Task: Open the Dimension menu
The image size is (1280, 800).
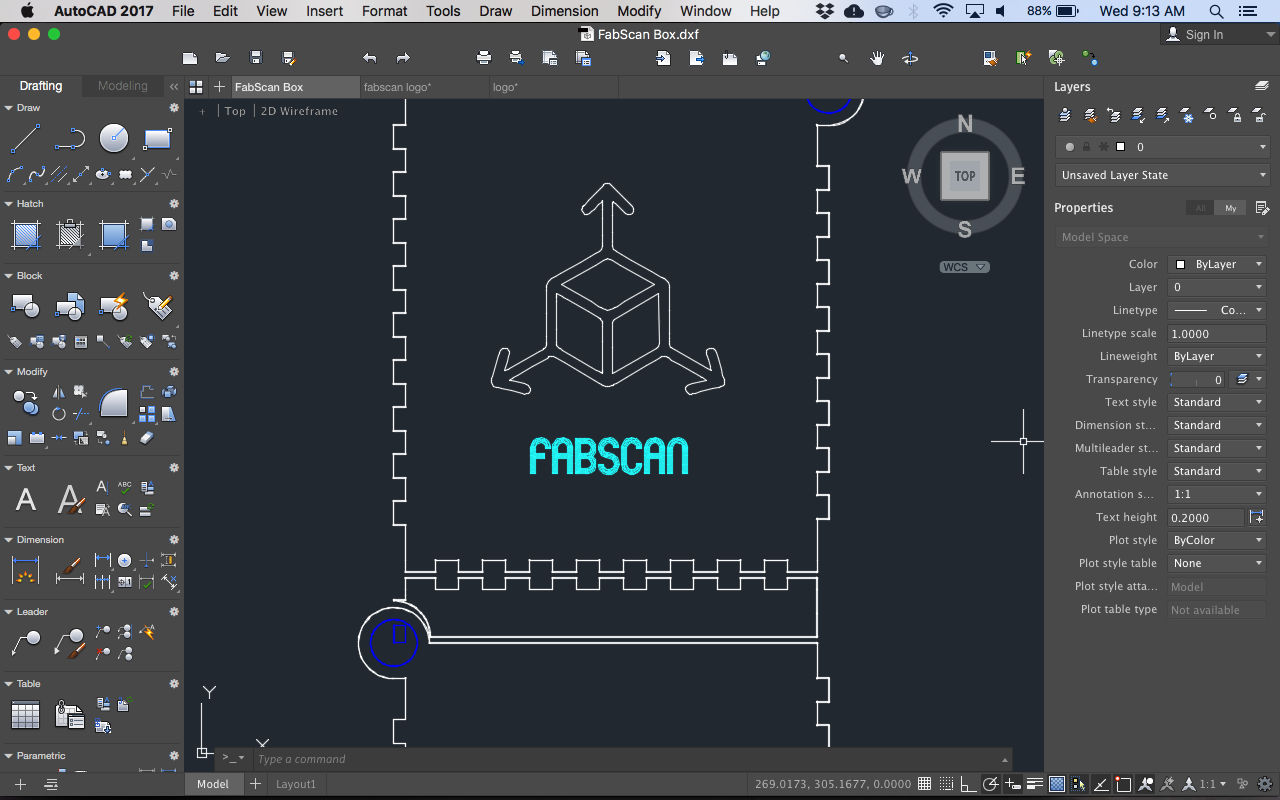Action: (x=565, y=11)
